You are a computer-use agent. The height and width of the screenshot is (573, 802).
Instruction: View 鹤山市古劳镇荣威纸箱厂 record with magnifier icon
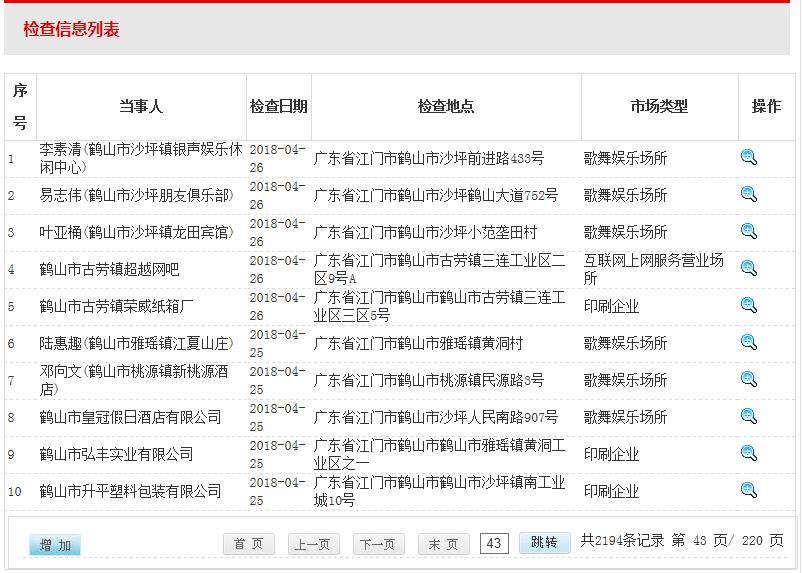[748, 305]
